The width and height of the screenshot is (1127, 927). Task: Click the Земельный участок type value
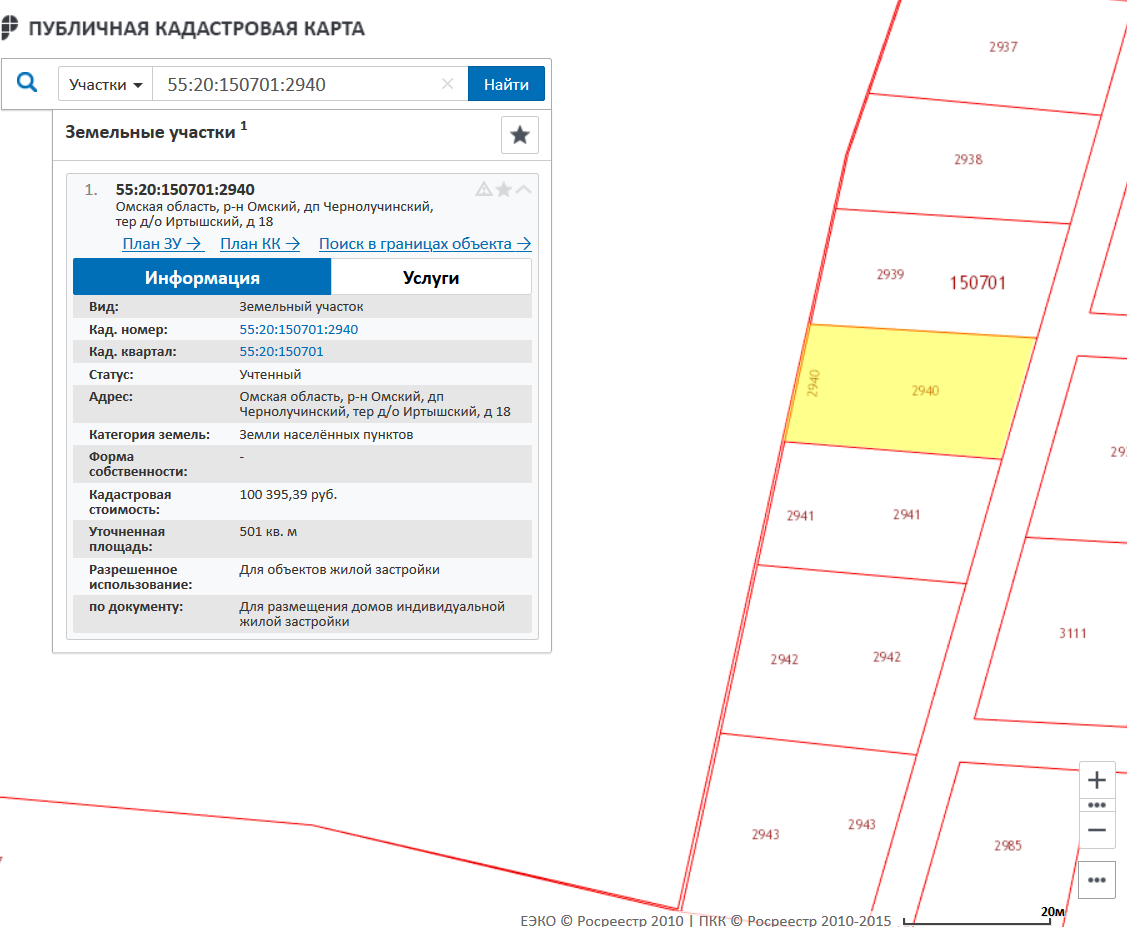(301, 307)
